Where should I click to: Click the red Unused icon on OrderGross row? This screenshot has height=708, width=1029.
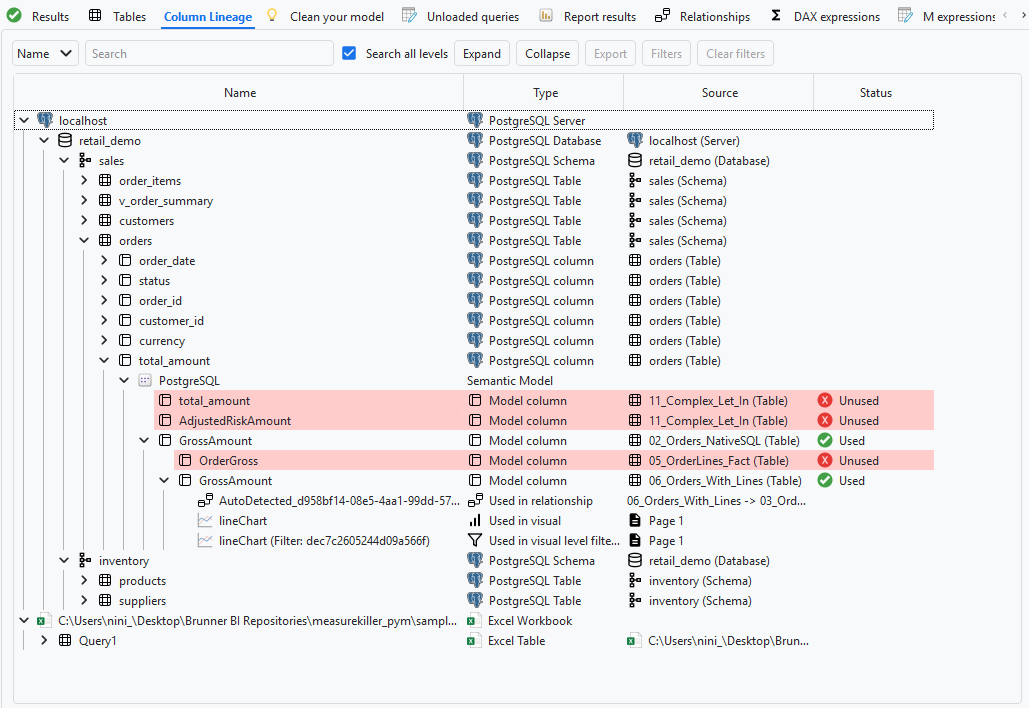point(825,461)
